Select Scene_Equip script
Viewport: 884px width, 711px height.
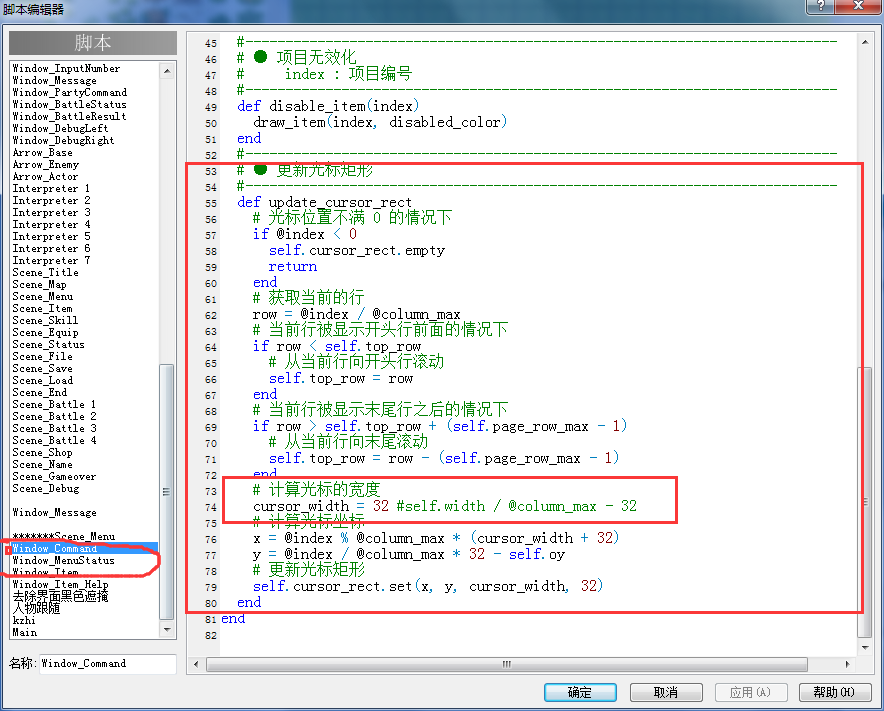(x=46, y=332)
